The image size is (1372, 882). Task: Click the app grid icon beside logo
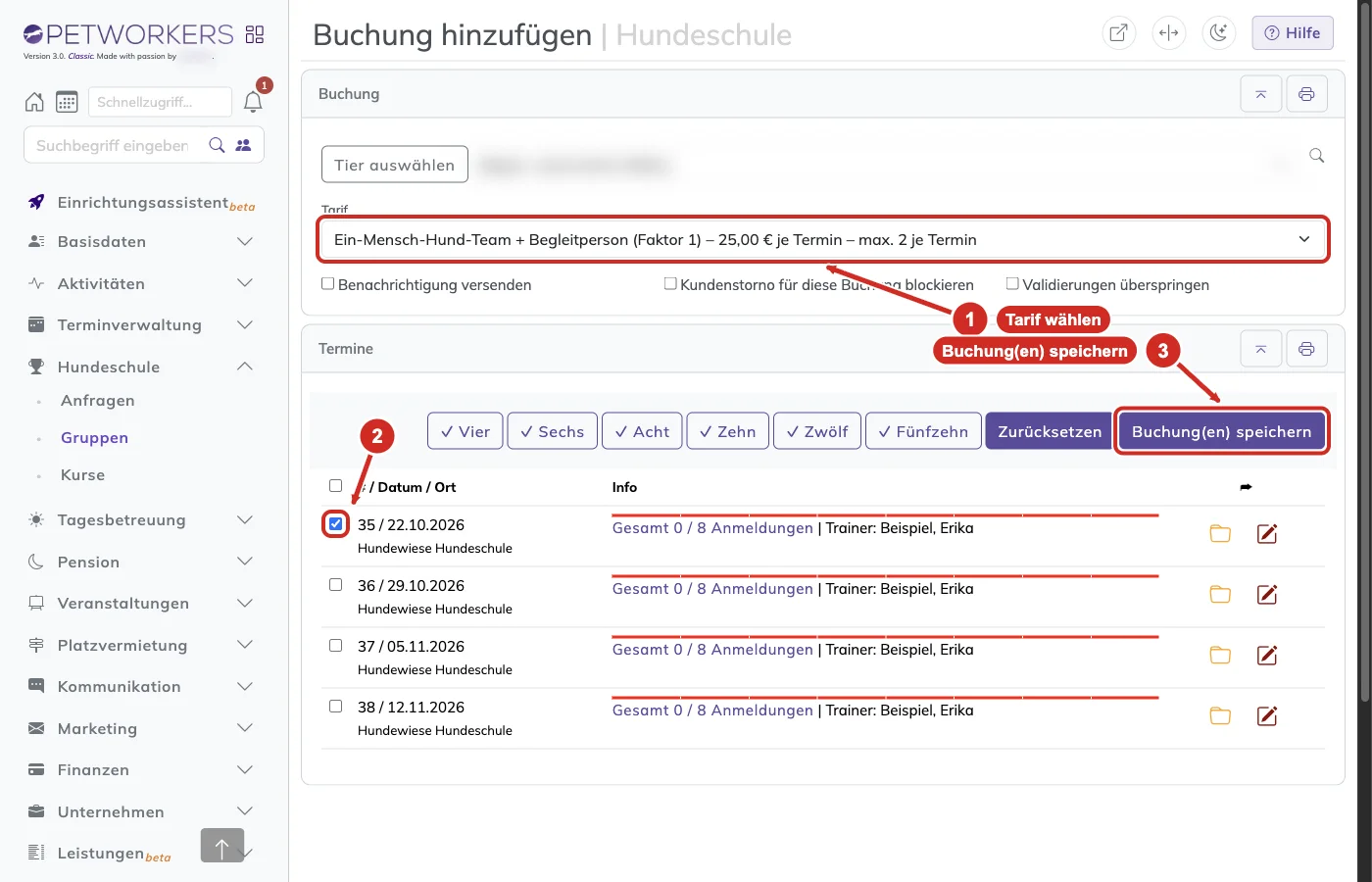pyautogui.click(x=255, y=34)
